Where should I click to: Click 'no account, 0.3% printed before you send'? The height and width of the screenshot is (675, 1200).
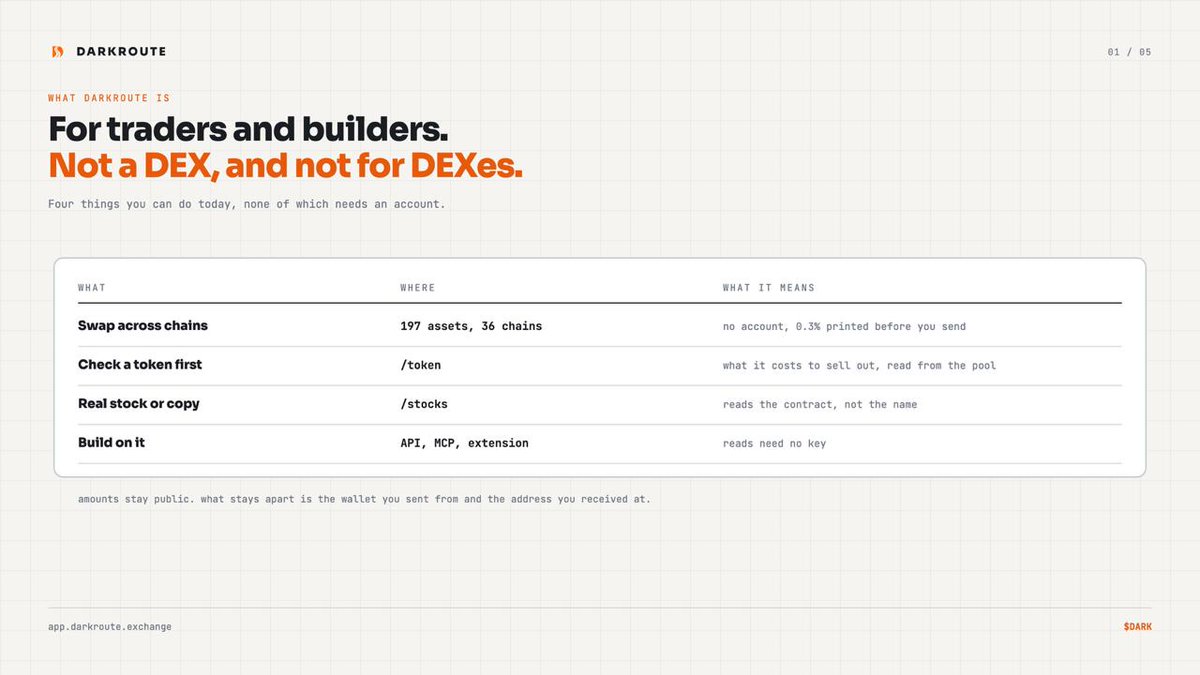tap(844, 327)
